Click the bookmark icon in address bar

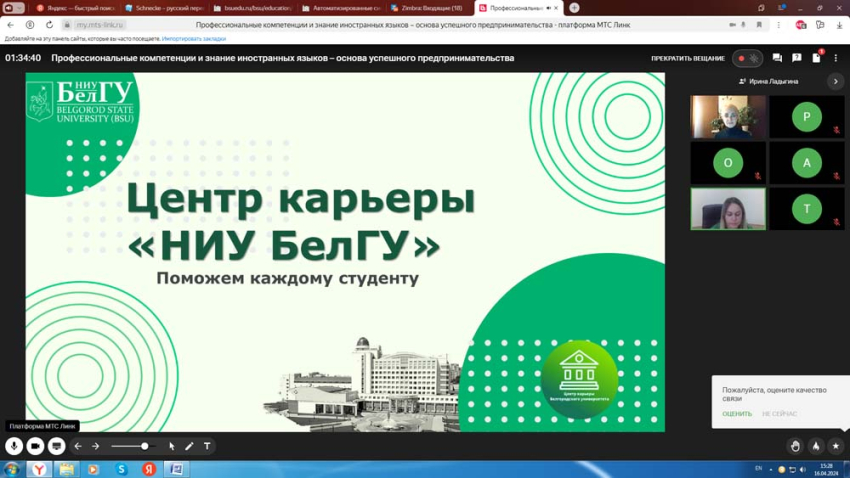pos(759,25)
